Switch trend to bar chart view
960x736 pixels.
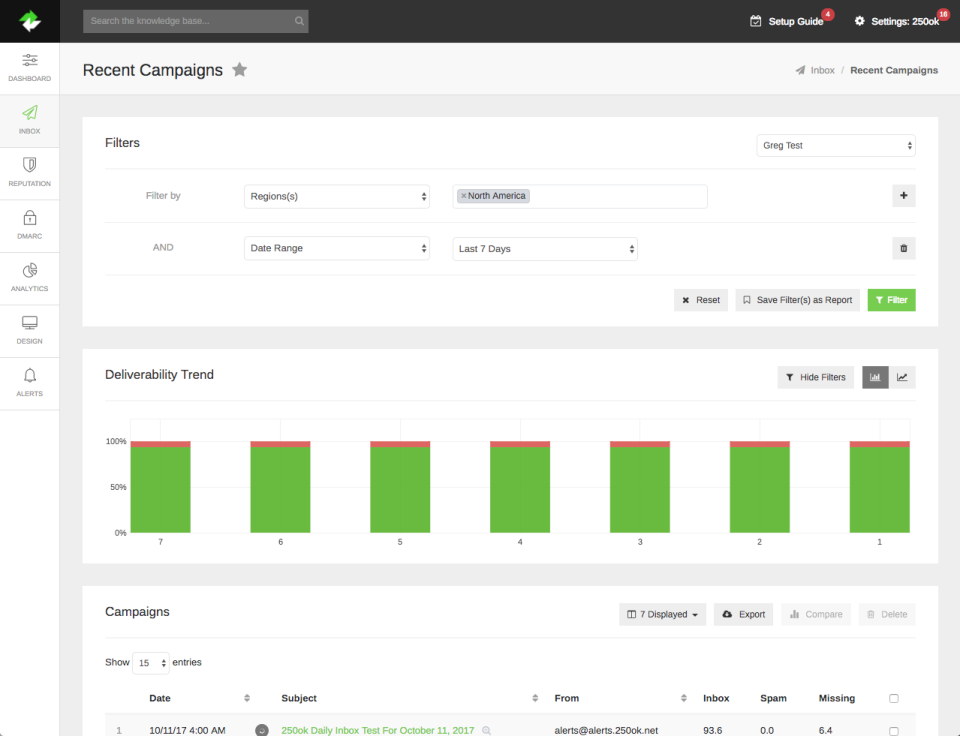875,377
